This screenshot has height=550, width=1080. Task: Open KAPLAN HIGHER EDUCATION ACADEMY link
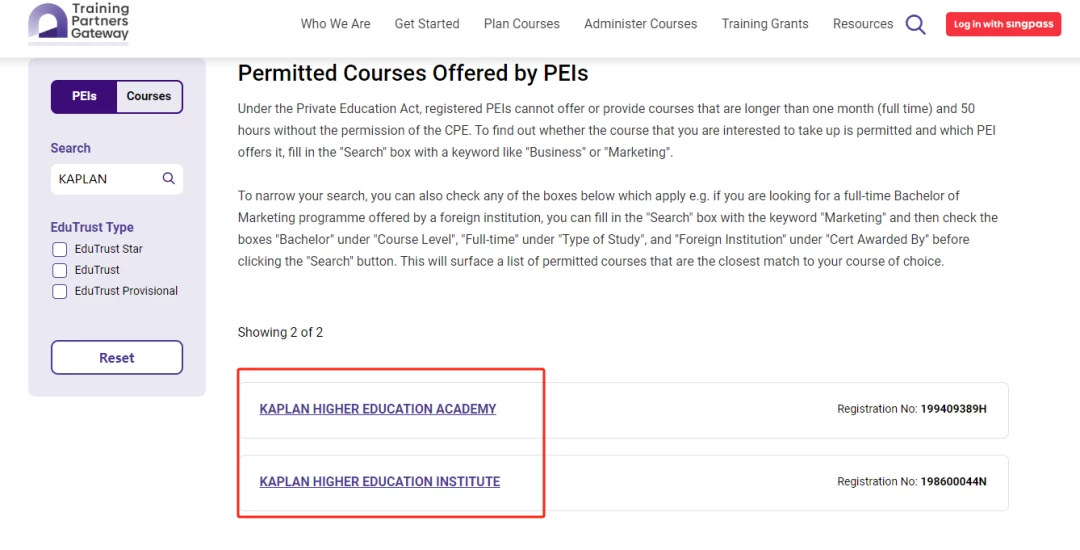coord(377,409)
